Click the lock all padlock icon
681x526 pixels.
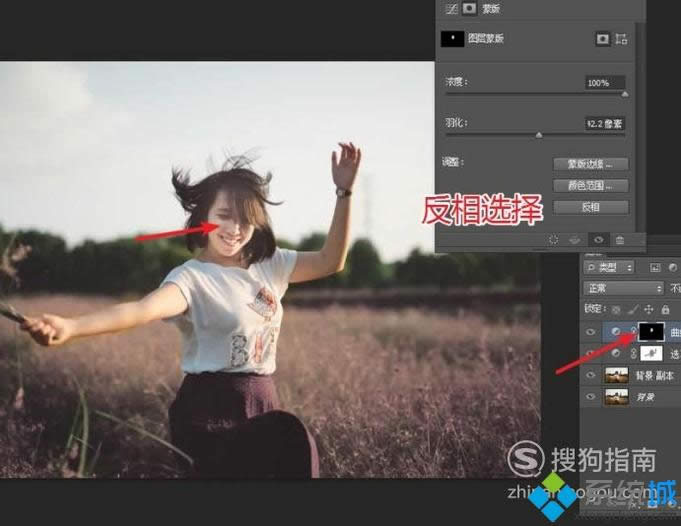click(x=665, y=309)
